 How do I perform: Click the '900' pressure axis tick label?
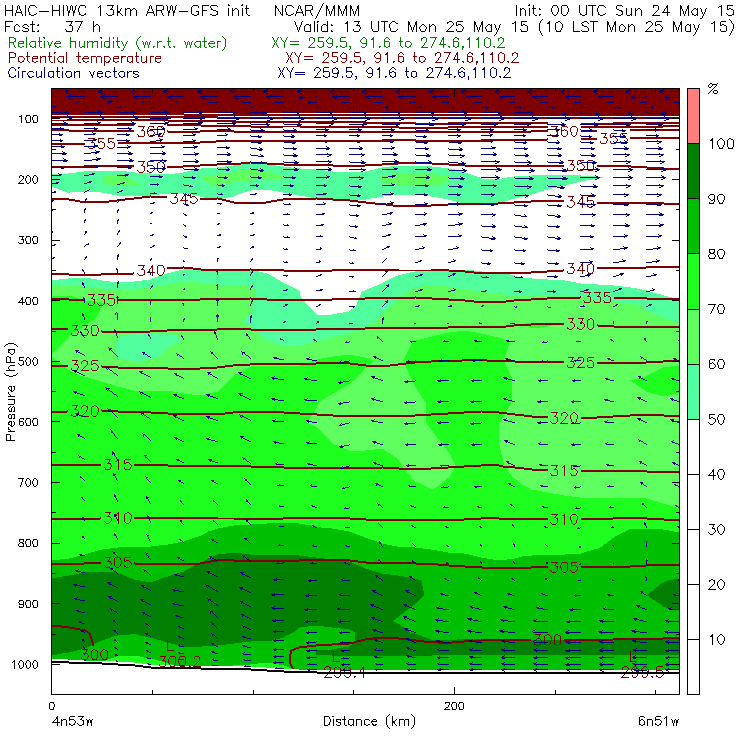click(28, 604)
